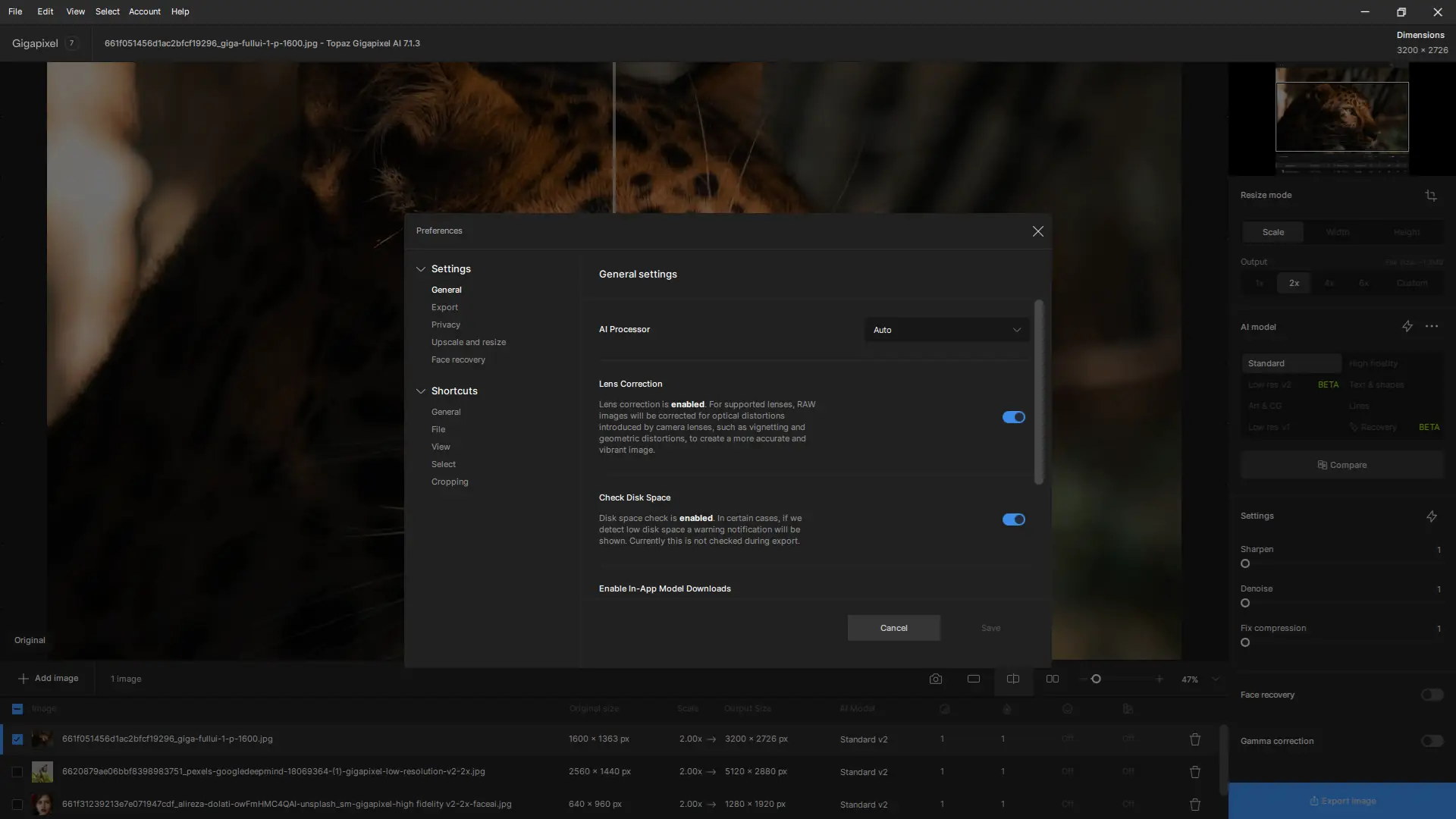This screenshot has height=819, width=1456.
Task: Disable the Lens Correction toggle
Action: (x=1014, y=417)
